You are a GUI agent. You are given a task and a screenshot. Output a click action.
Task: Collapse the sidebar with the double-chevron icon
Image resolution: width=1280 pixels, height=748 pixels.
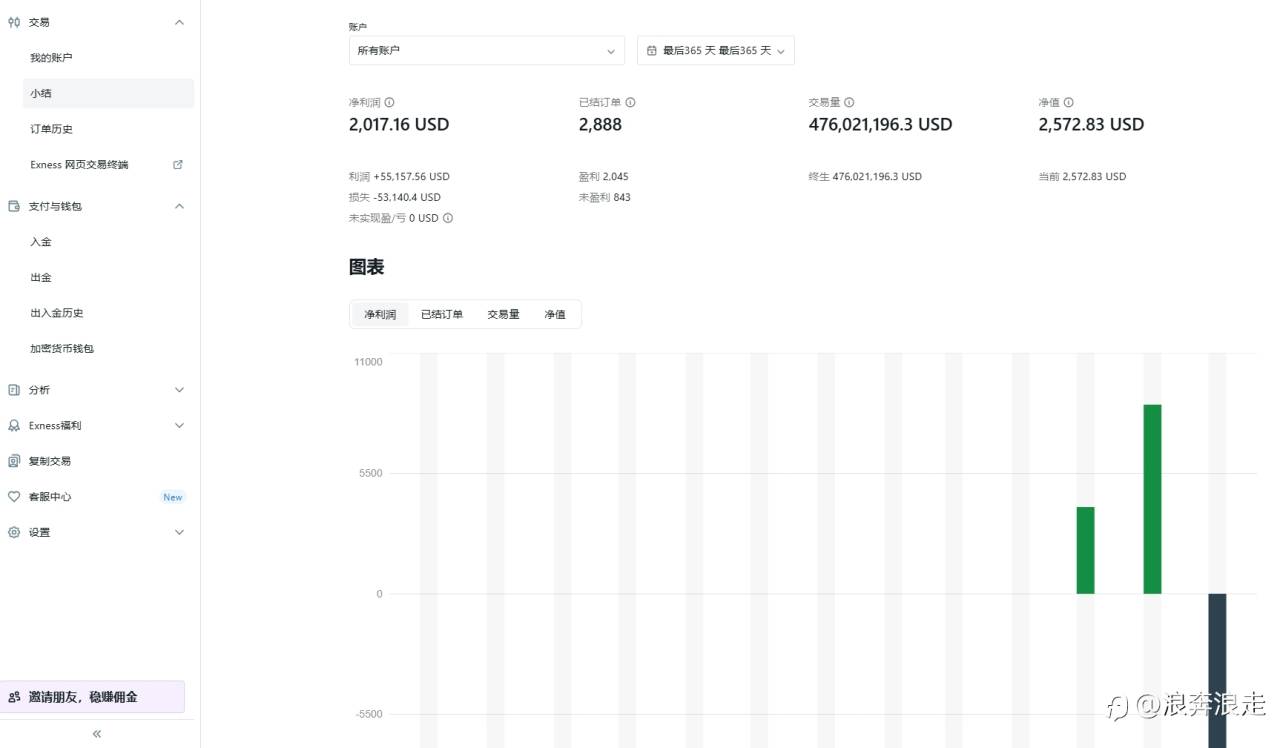97,734
